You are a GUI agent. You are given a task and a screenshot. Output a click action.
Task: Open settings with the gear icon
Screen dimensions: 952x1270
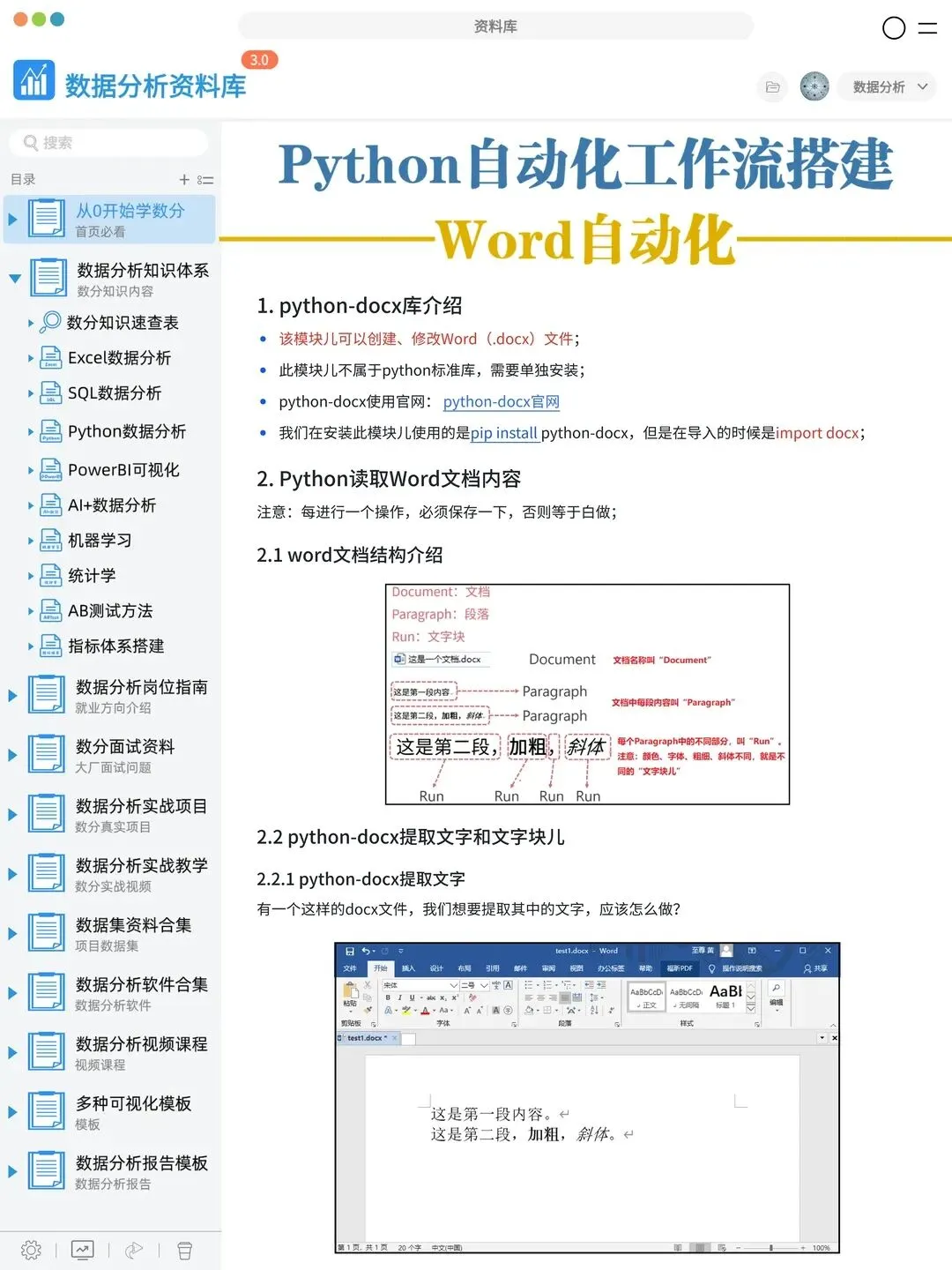tap(31, 1250)
